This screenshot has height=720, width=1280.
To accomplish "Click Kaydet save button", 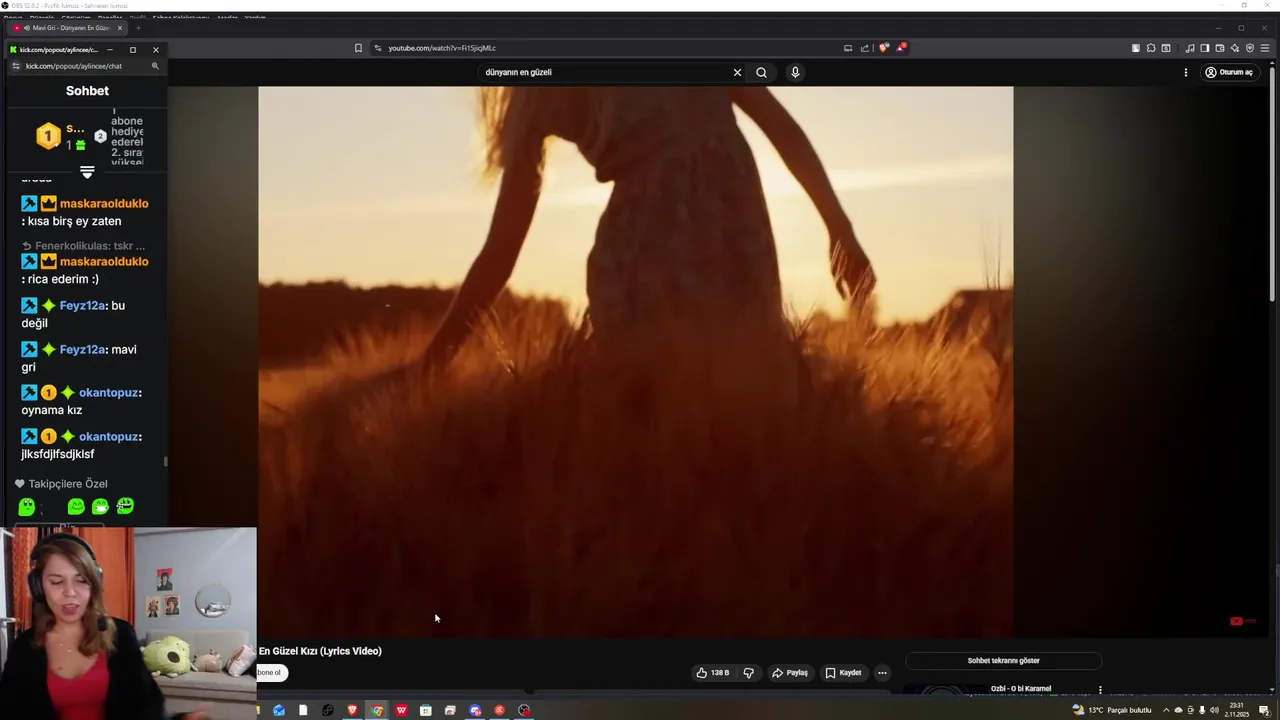I will [x=843, y=673].
